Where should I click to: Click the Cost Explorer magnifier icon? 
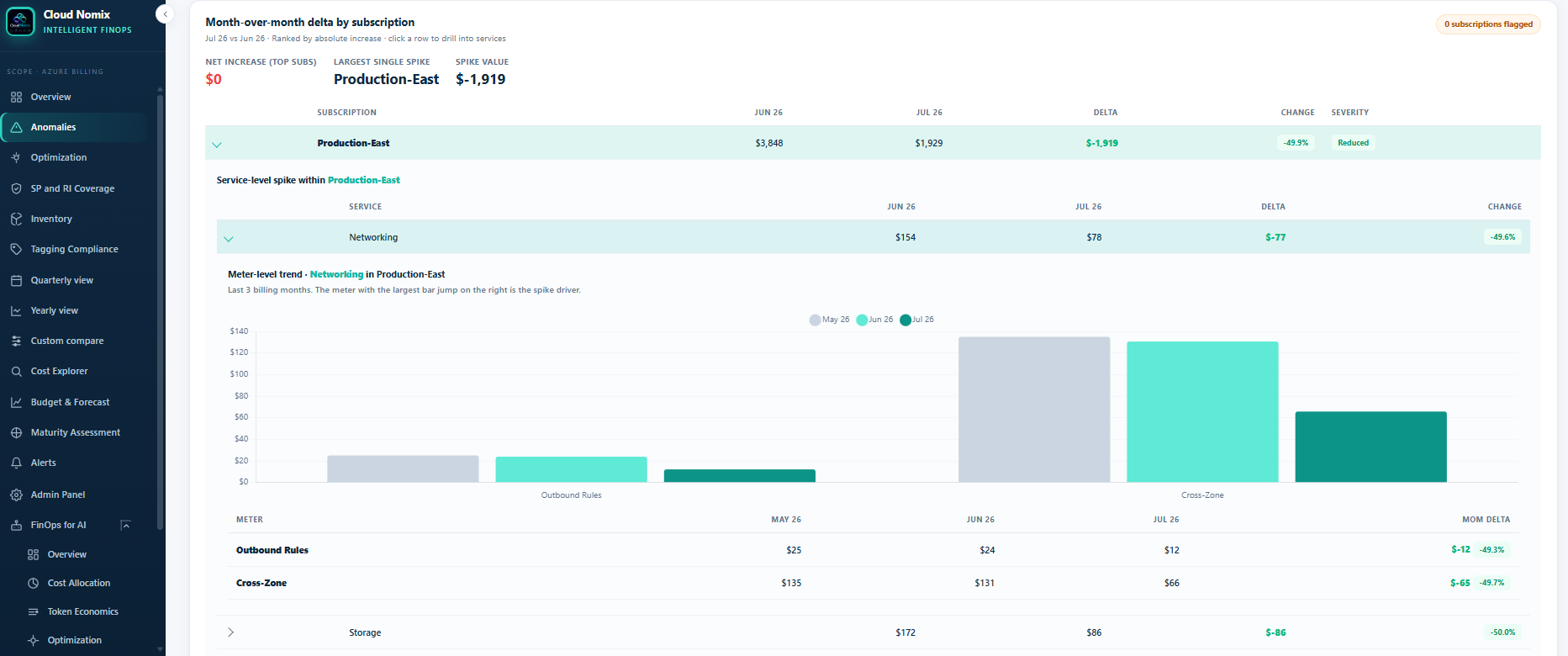point(16,371)
